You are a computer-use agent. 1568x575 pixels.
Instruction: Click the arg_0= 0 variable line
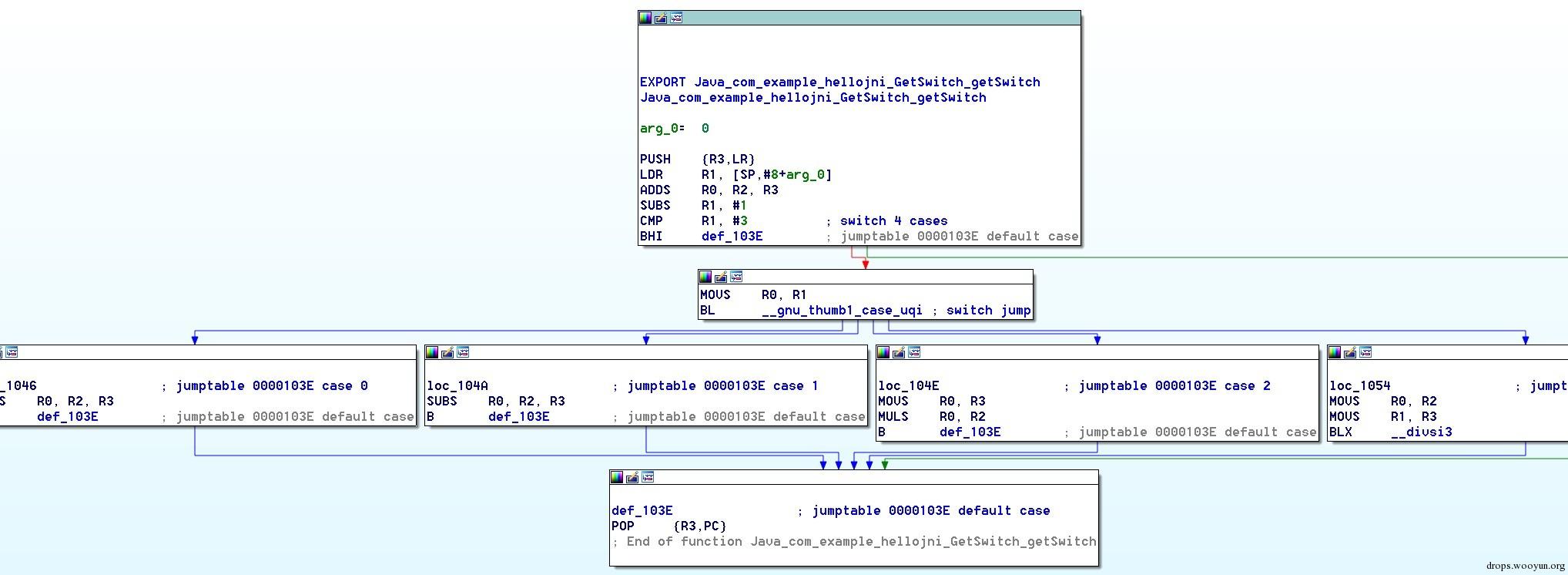(675, 128)
